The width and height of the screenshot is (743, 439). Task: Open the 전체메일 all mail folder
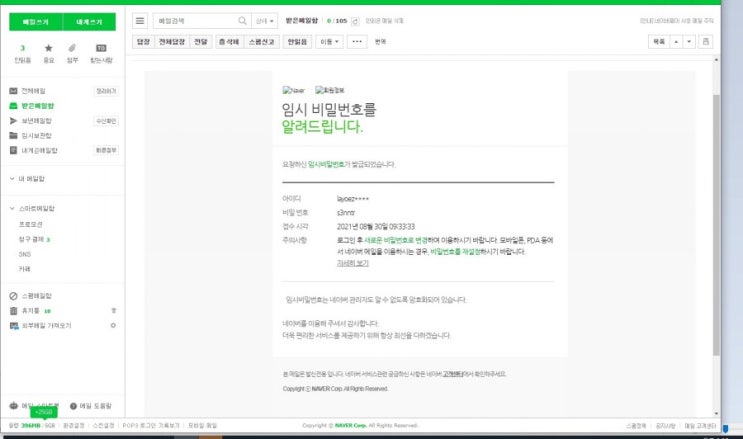[33, 91]
